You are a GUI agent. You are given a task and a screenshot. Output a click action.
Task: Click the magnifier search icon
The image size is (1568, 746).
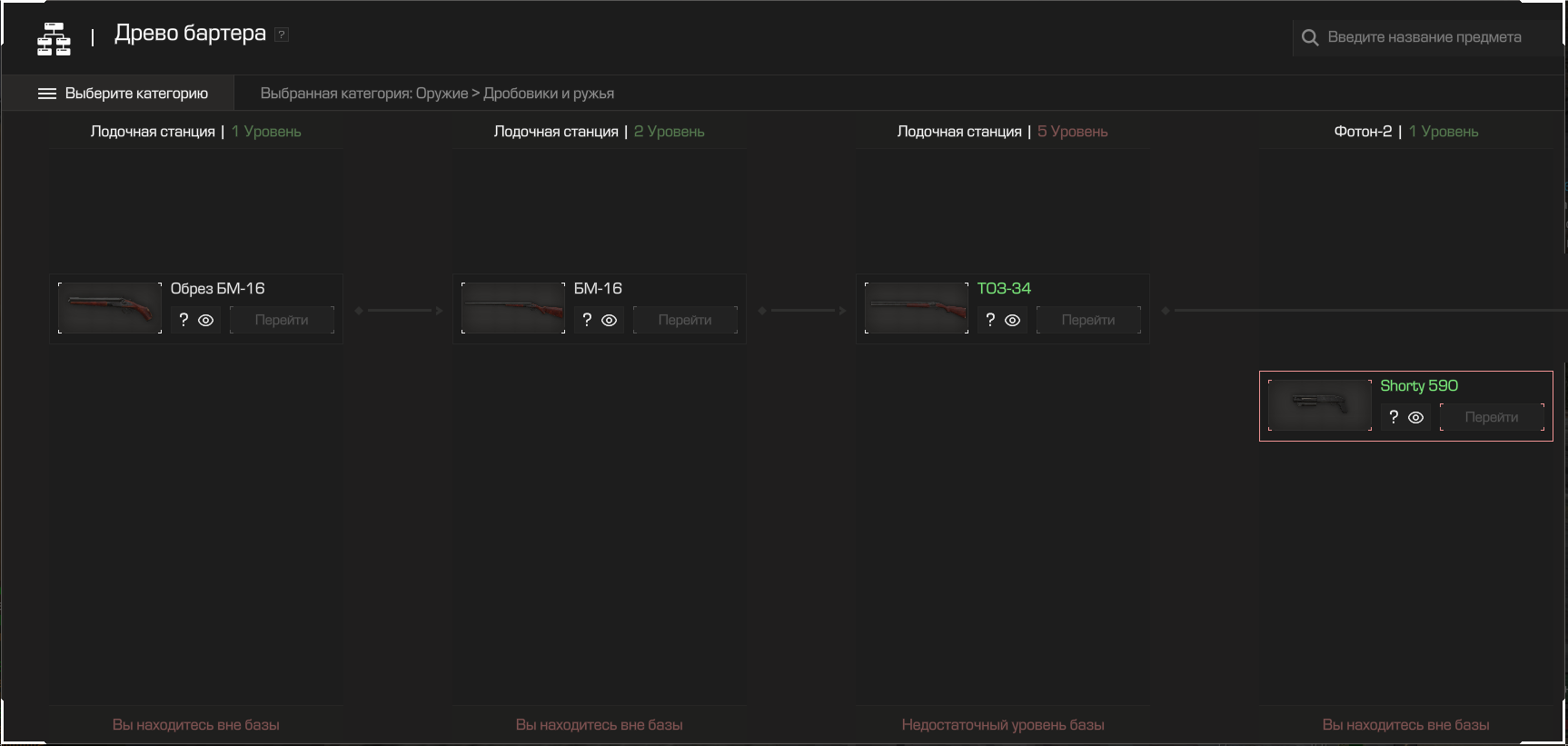click(1310, 37)
